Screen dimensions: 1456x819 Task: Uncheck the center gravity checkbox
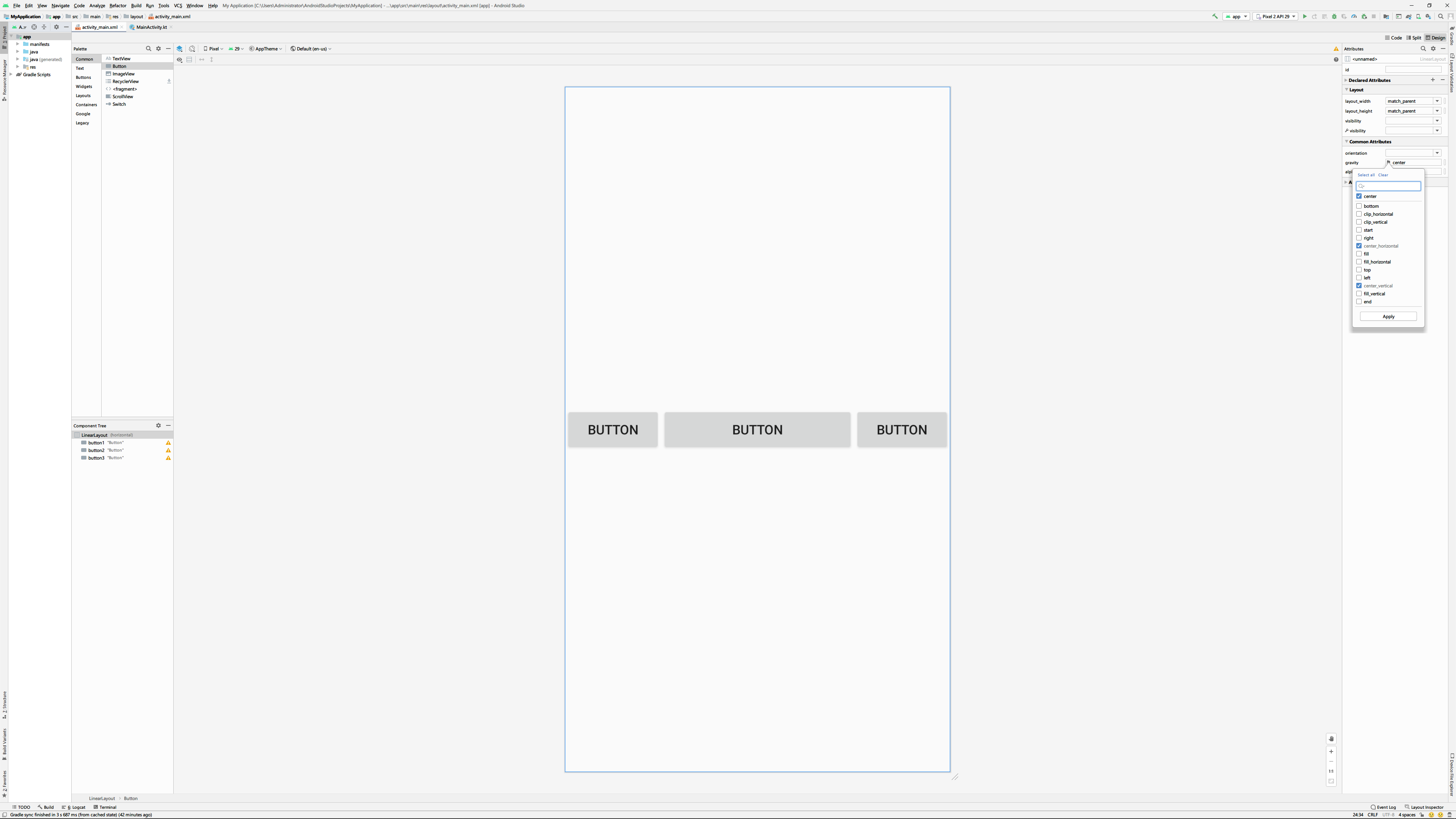coord(1359,196)
